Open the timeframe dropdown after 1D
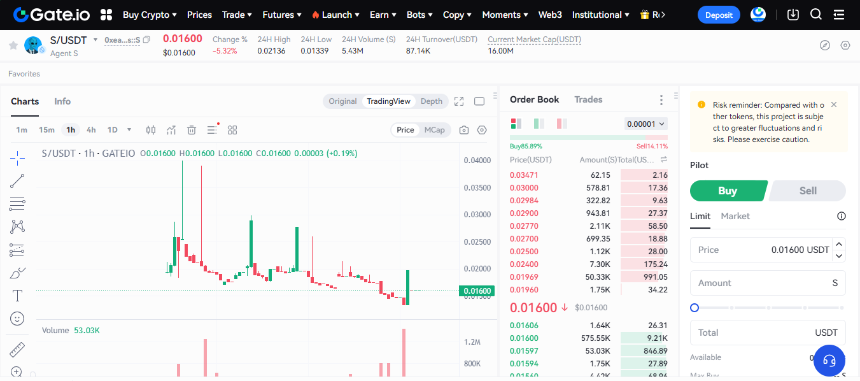Image resolution: width=860 pixels, height=381 pixels. click(x=129, y=130)
